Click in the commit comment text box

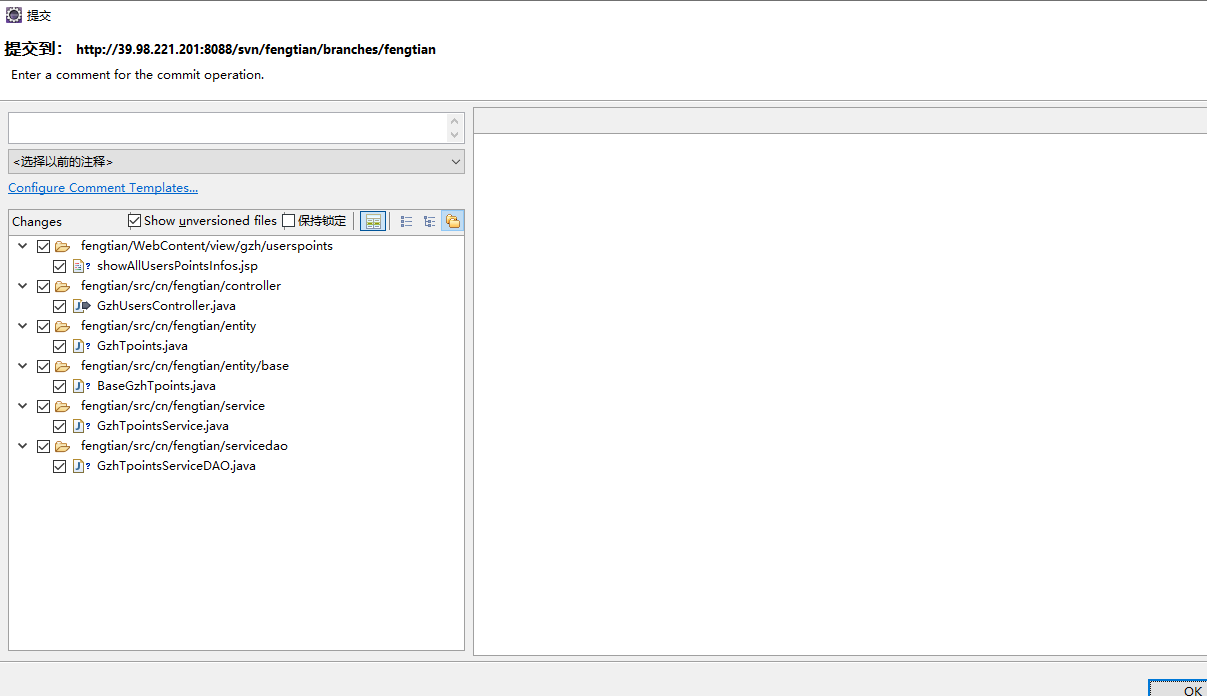click(x=226, y=128)
